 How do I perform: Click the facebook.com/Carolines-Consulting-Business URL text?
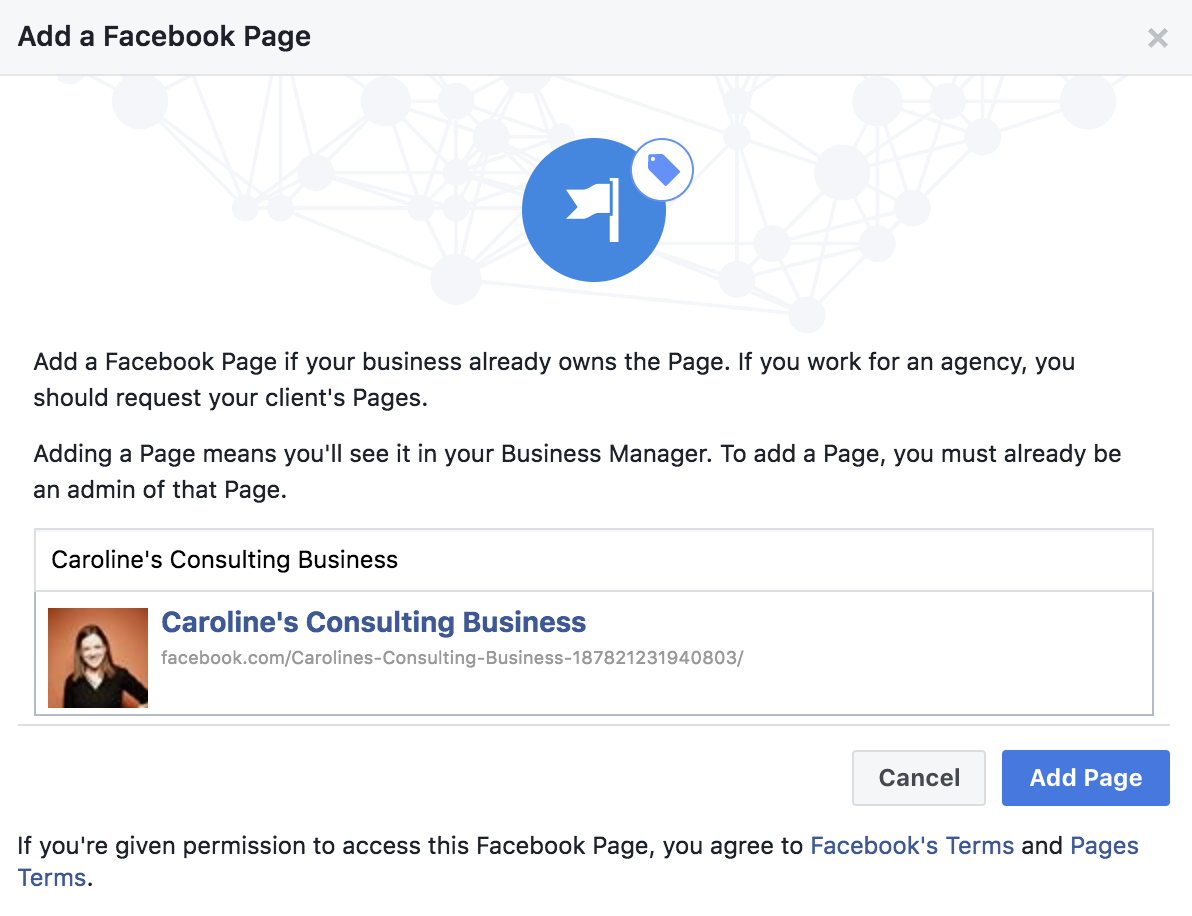point(452,658)
